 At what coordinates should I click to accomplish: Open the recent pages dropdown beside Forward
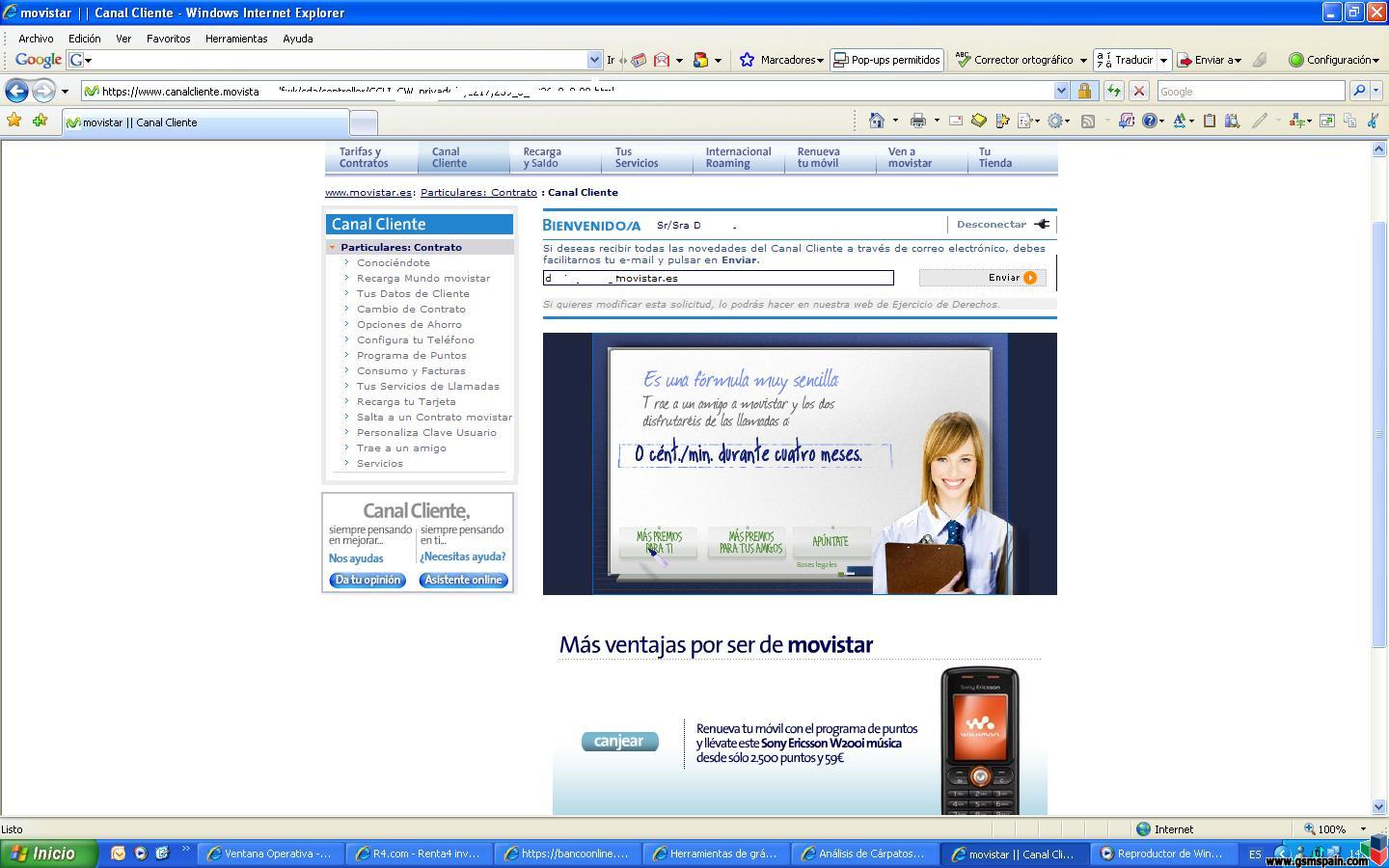point(65,91)
